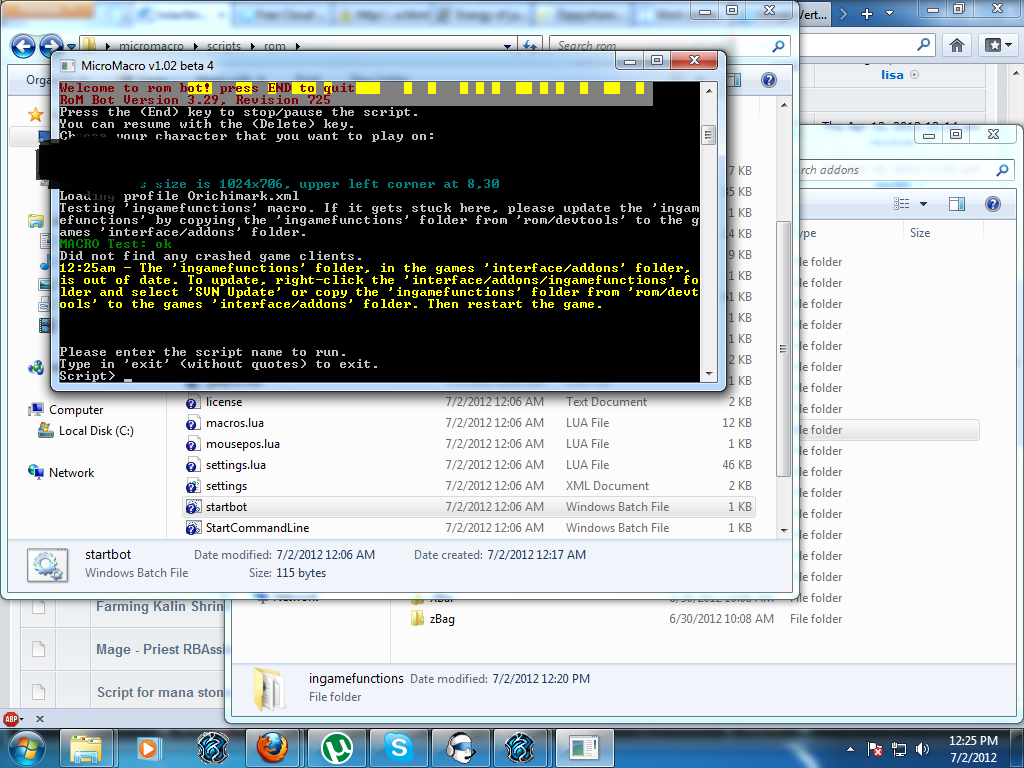Click the console window vertical scrollbar
1024x768 pixels.
click(709, 250)
